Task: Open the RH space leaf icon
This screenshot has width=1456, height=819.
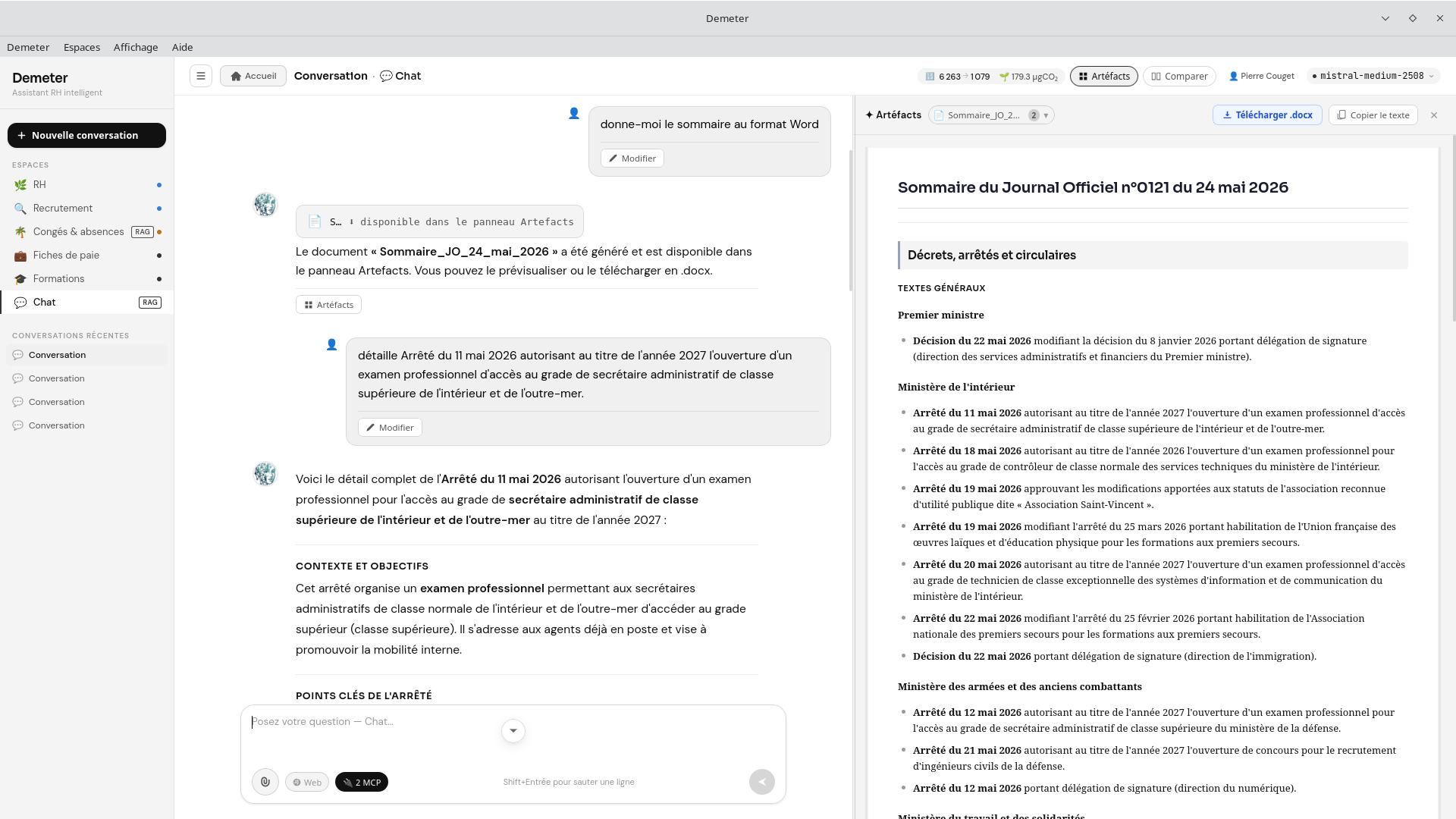Action: pos(20,185)
